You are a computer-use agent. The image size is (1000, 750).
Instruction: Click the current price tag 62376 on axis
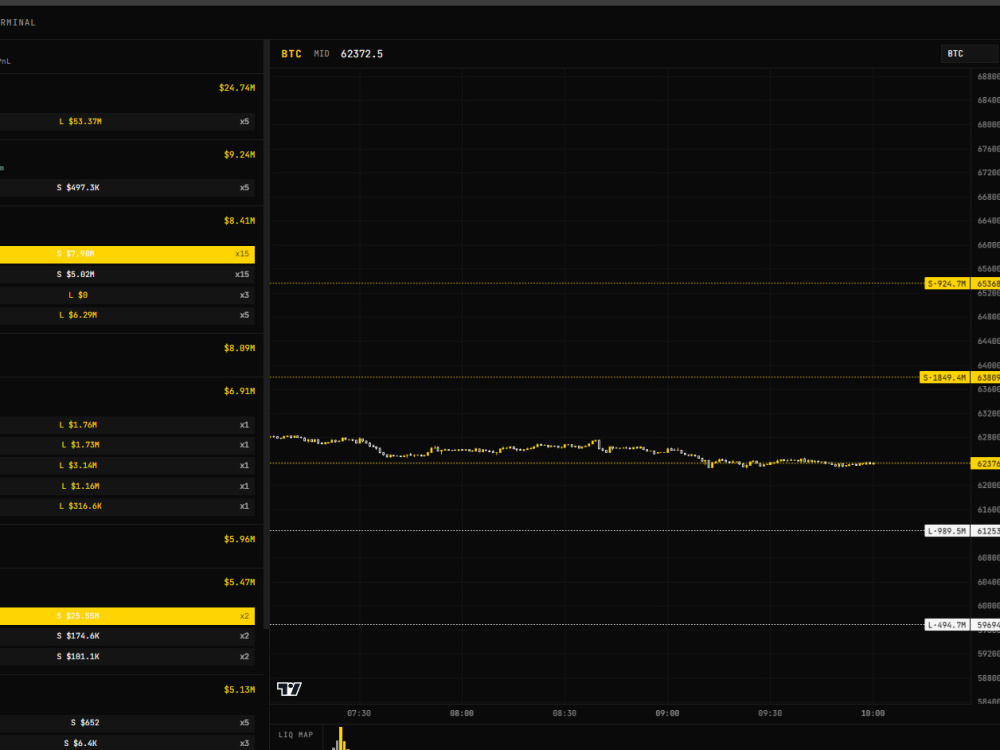(x=985, y=464)
